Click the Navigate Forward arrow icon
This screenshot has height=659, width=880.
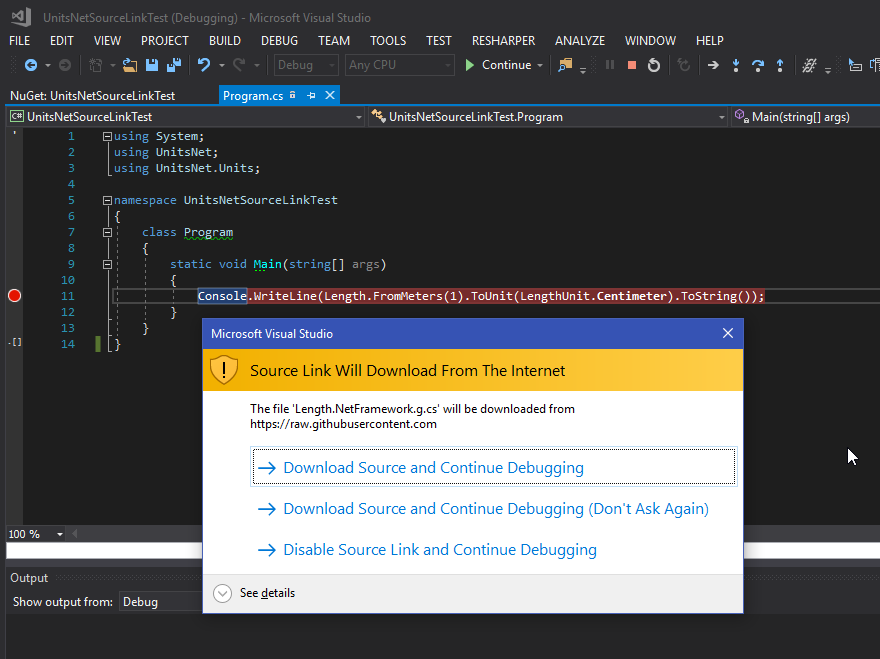coord(65,65)
